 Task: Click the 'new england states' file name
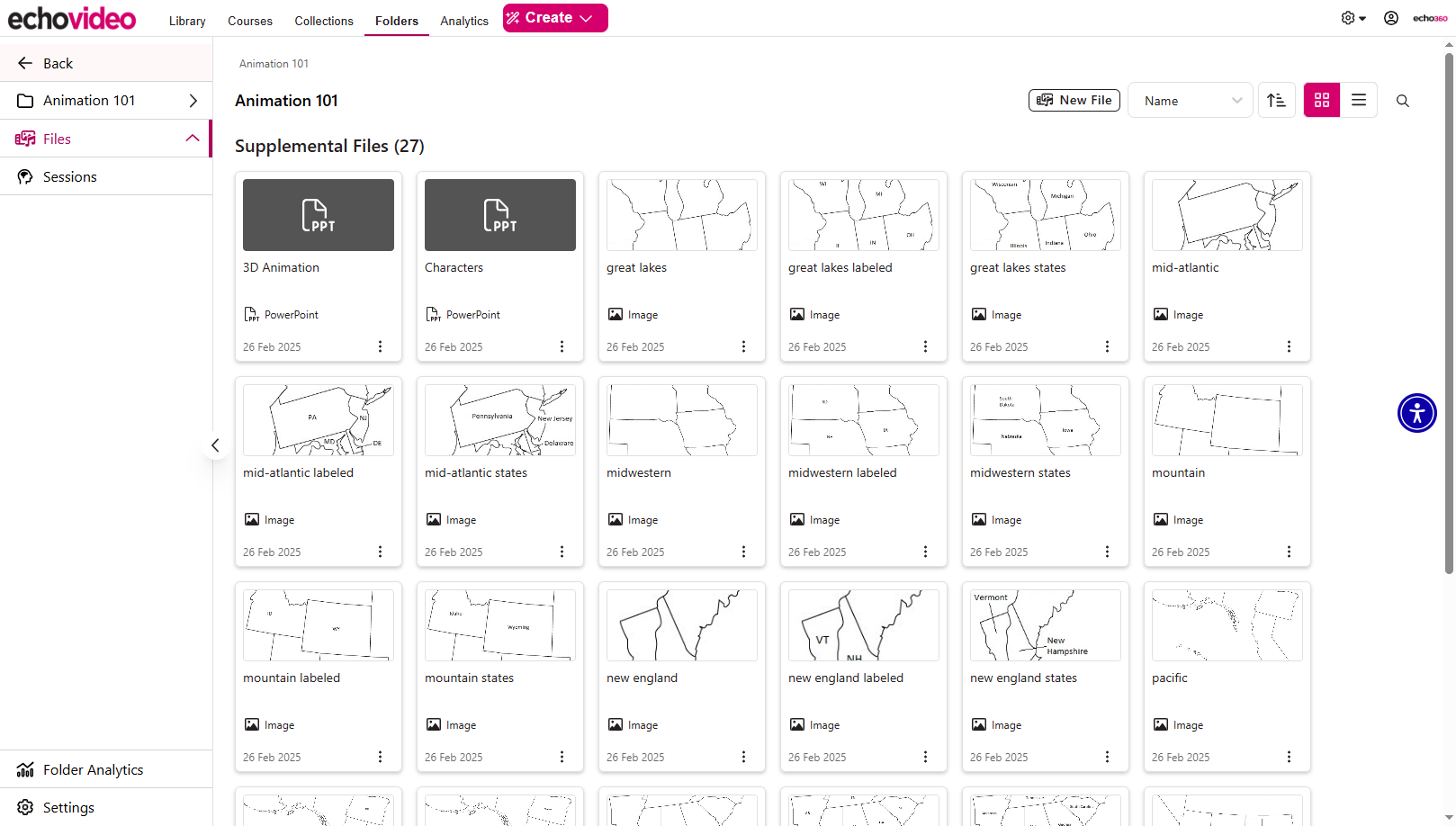coord(1023,678)
